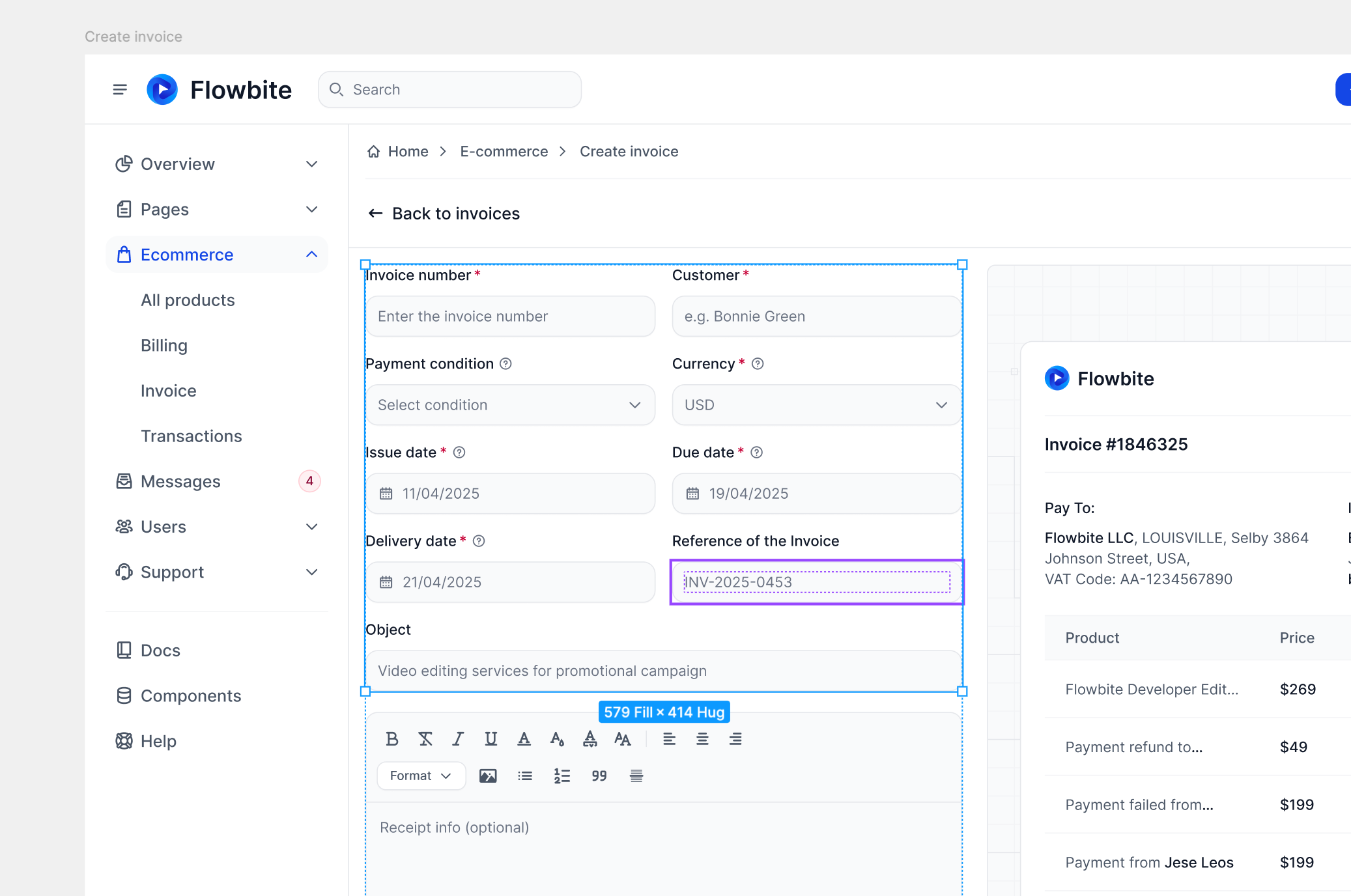Open Components in sidebar

(216, 695)
